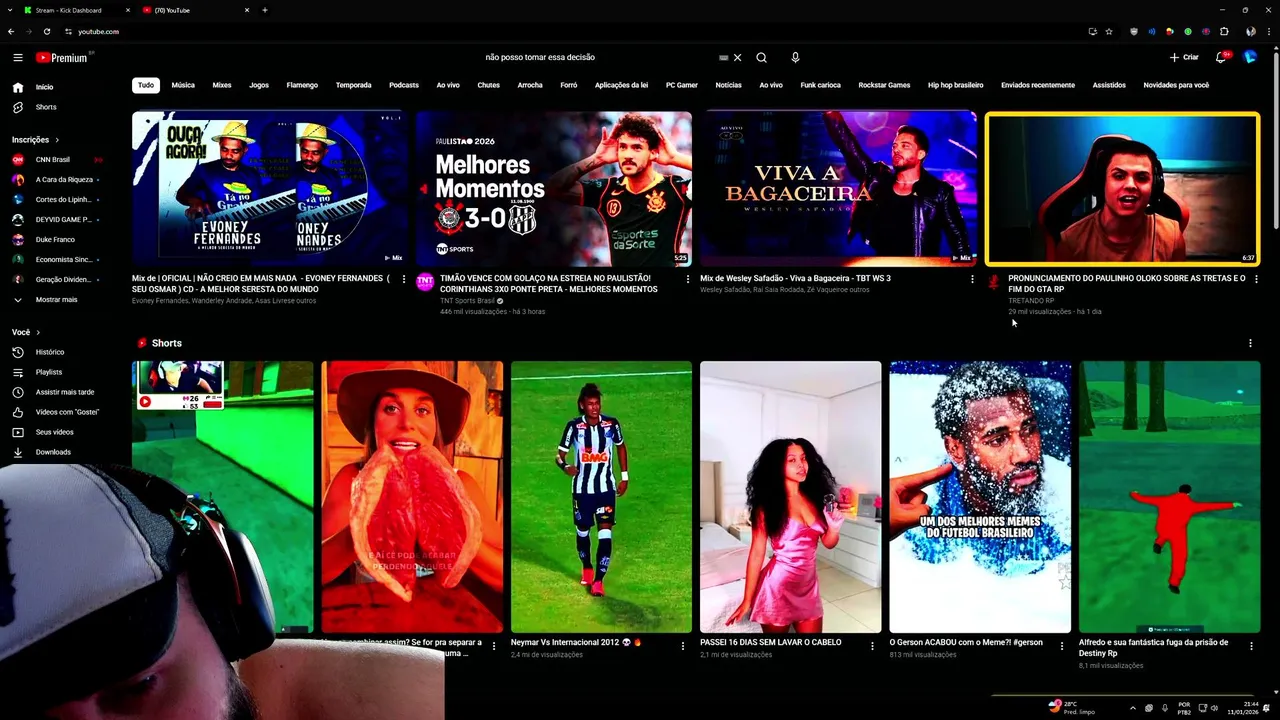This screenshot has width=1280, height=720.
Task: Switch to the Stream - Kick Dashboard tab
Action: (78, 10)
